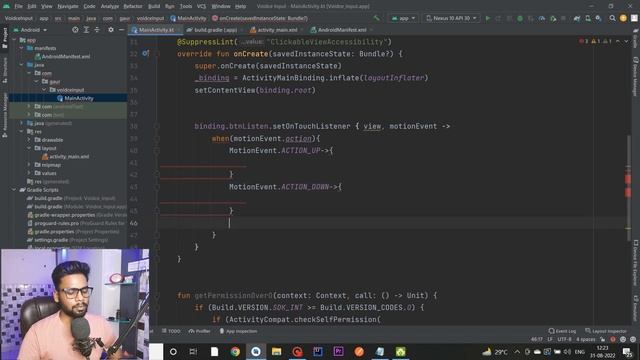
Task: Open the Build menu
Action: 154,7
